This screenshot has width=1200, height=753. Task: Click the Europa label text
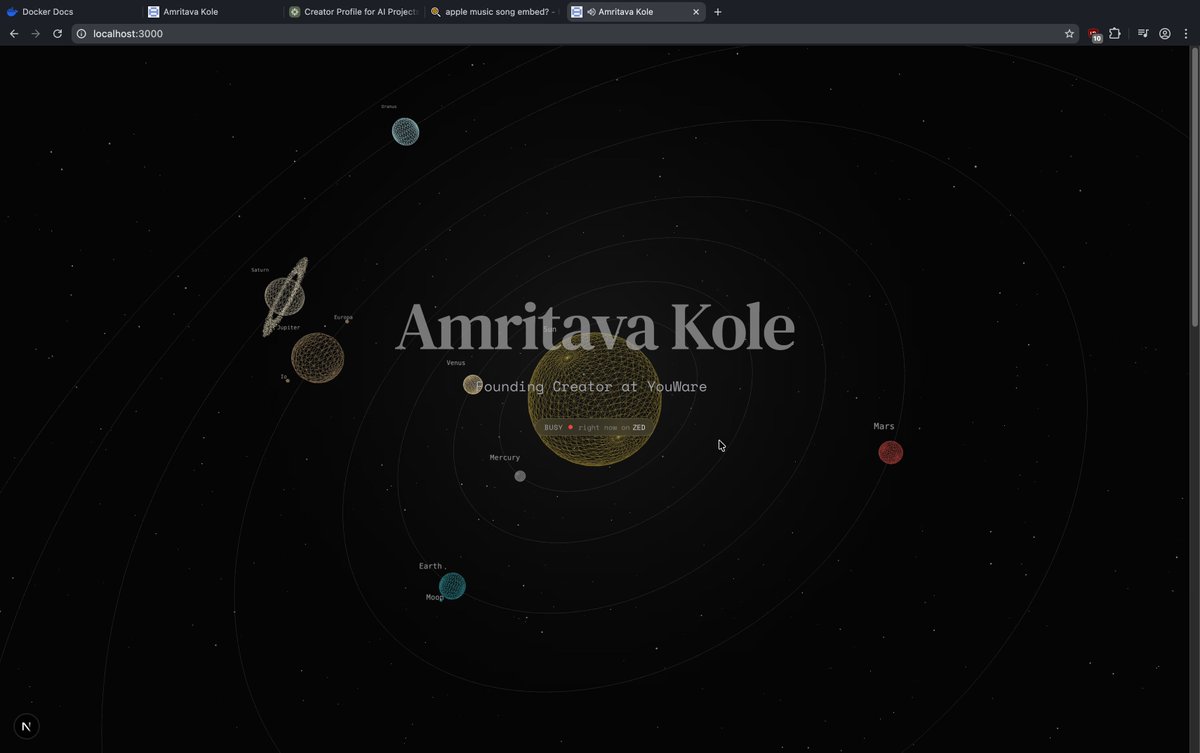coord(343,317)
